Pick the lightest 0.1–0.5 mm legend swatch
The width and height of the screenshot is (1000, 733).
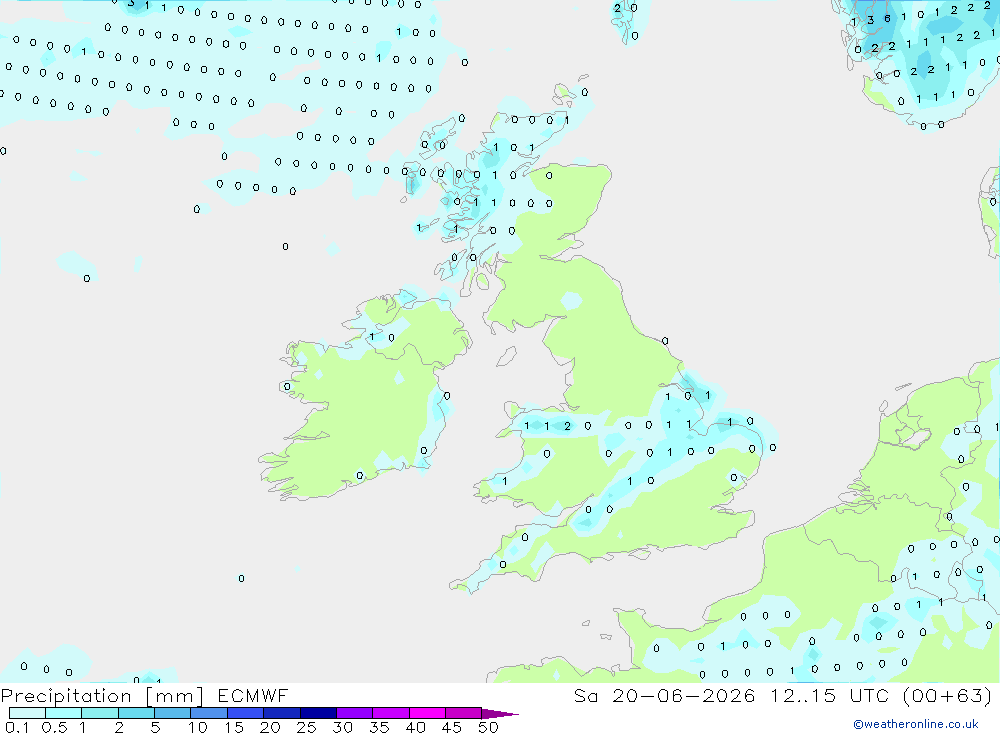pos(27,713)
